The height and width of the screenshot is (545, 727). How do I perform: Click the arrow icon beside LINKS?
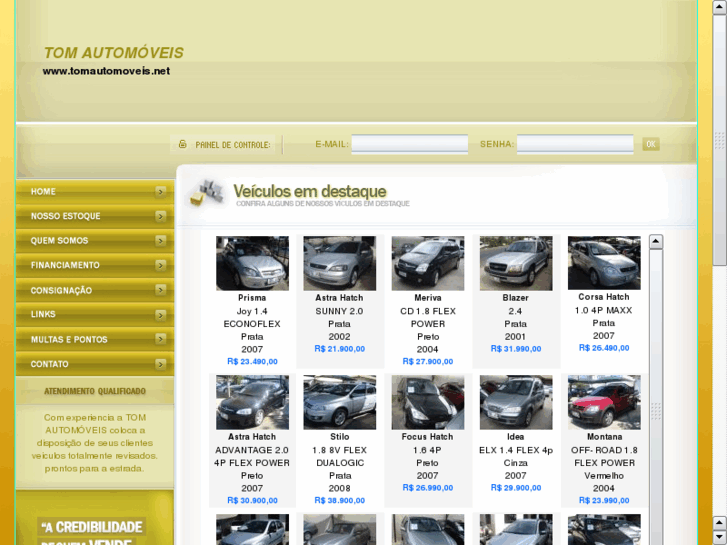pos(160,315)
